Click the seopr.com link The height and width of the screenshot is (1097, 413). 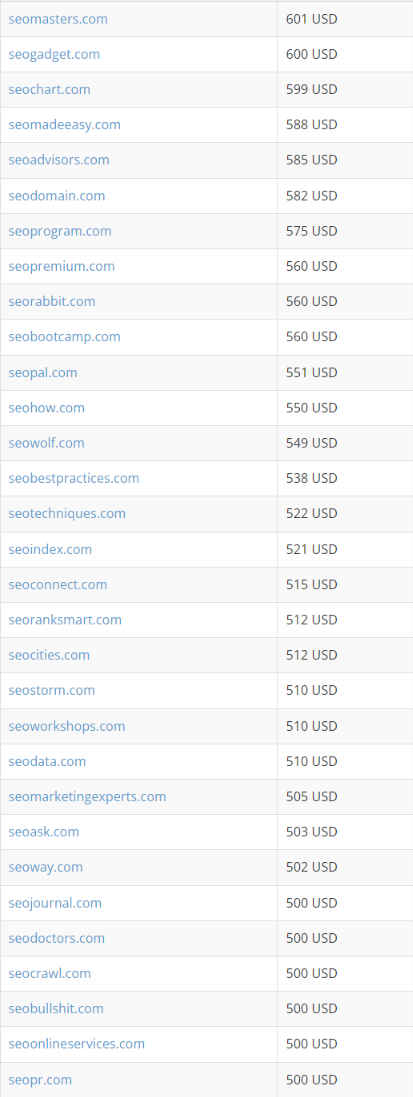40,1080
